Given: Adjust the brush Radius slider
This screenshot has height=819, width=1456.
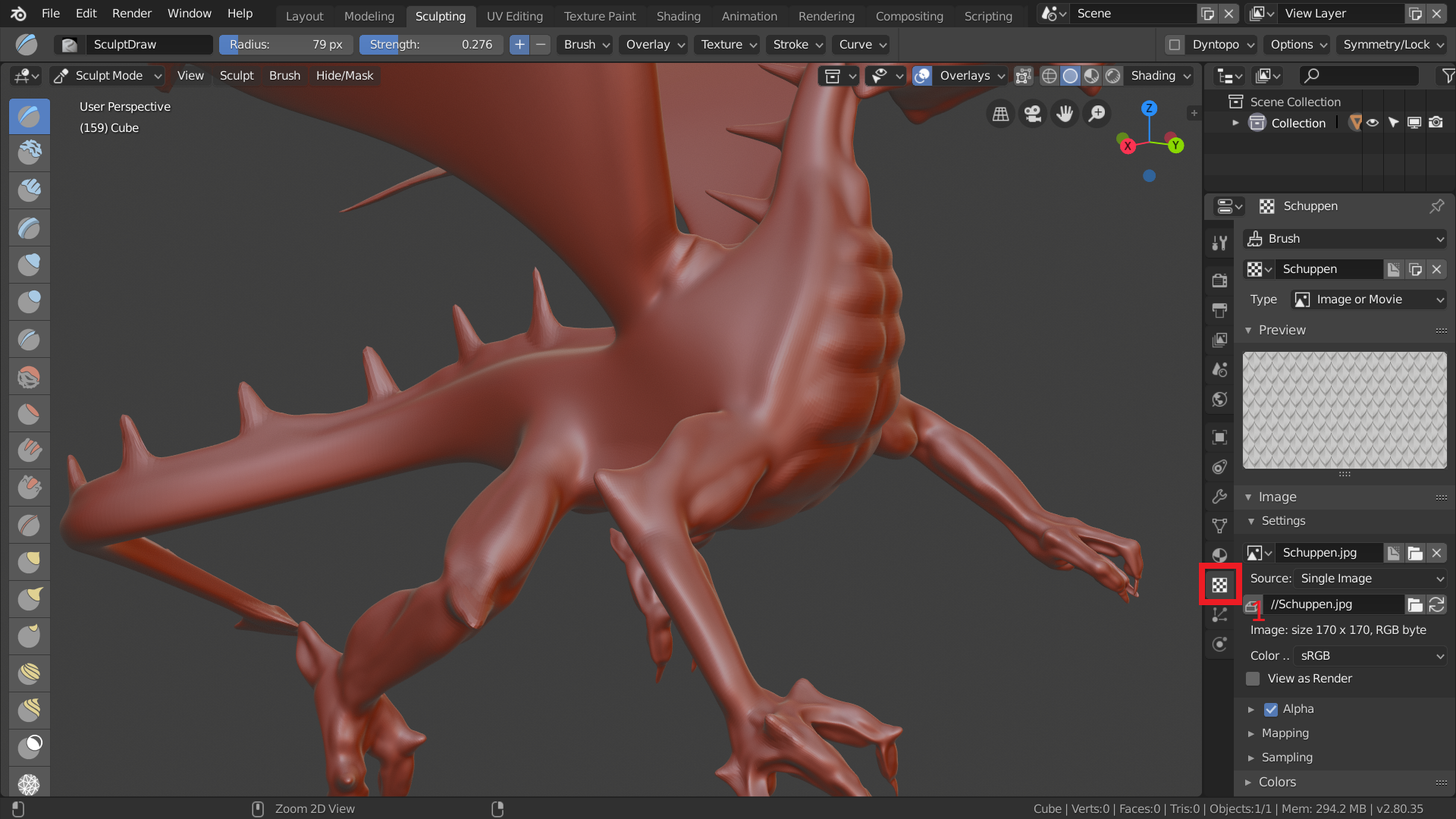Looking at the screenshot, I should (x=286, y=45).
